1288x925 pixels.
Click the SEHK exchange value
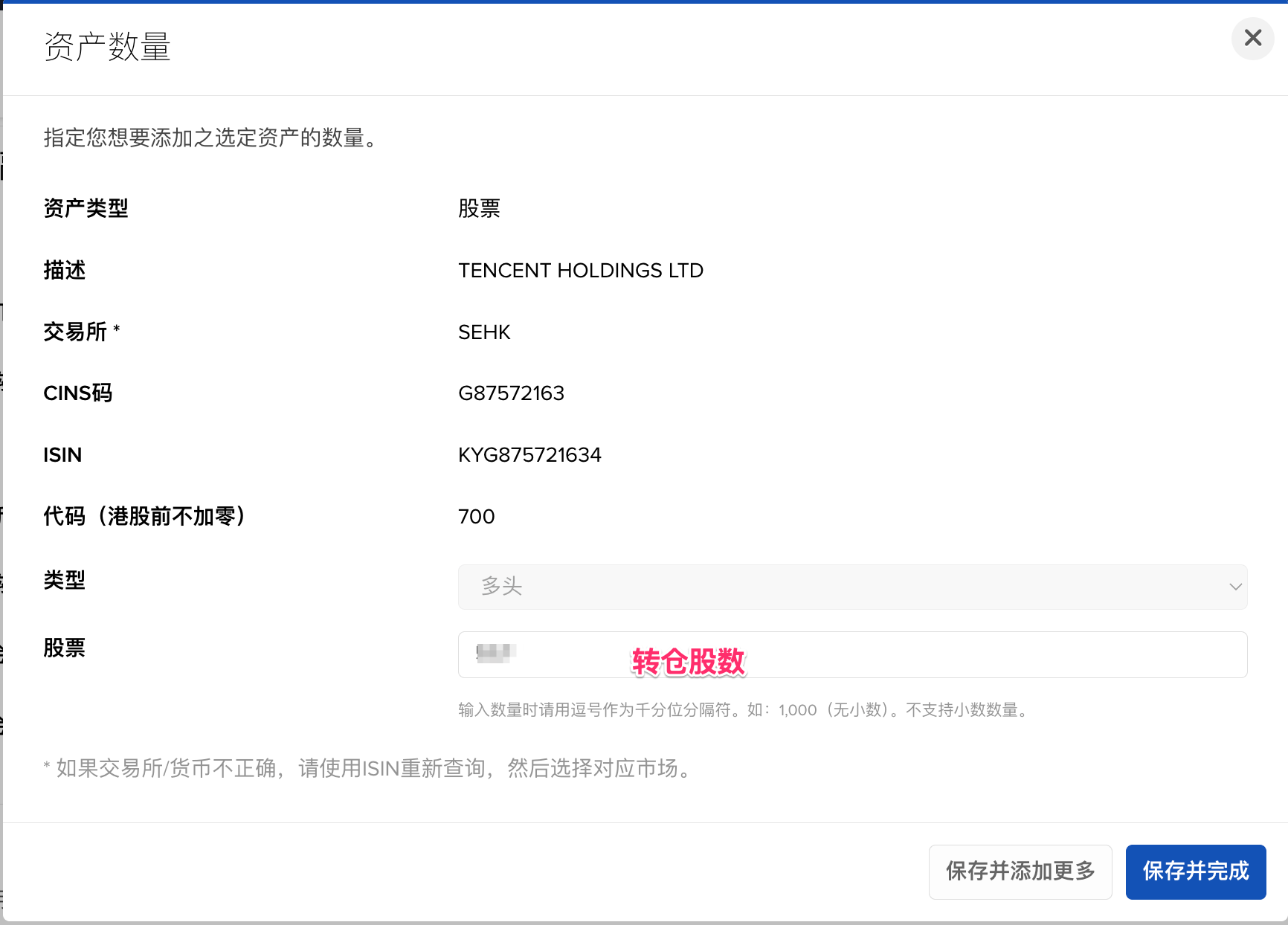(484, 332)
